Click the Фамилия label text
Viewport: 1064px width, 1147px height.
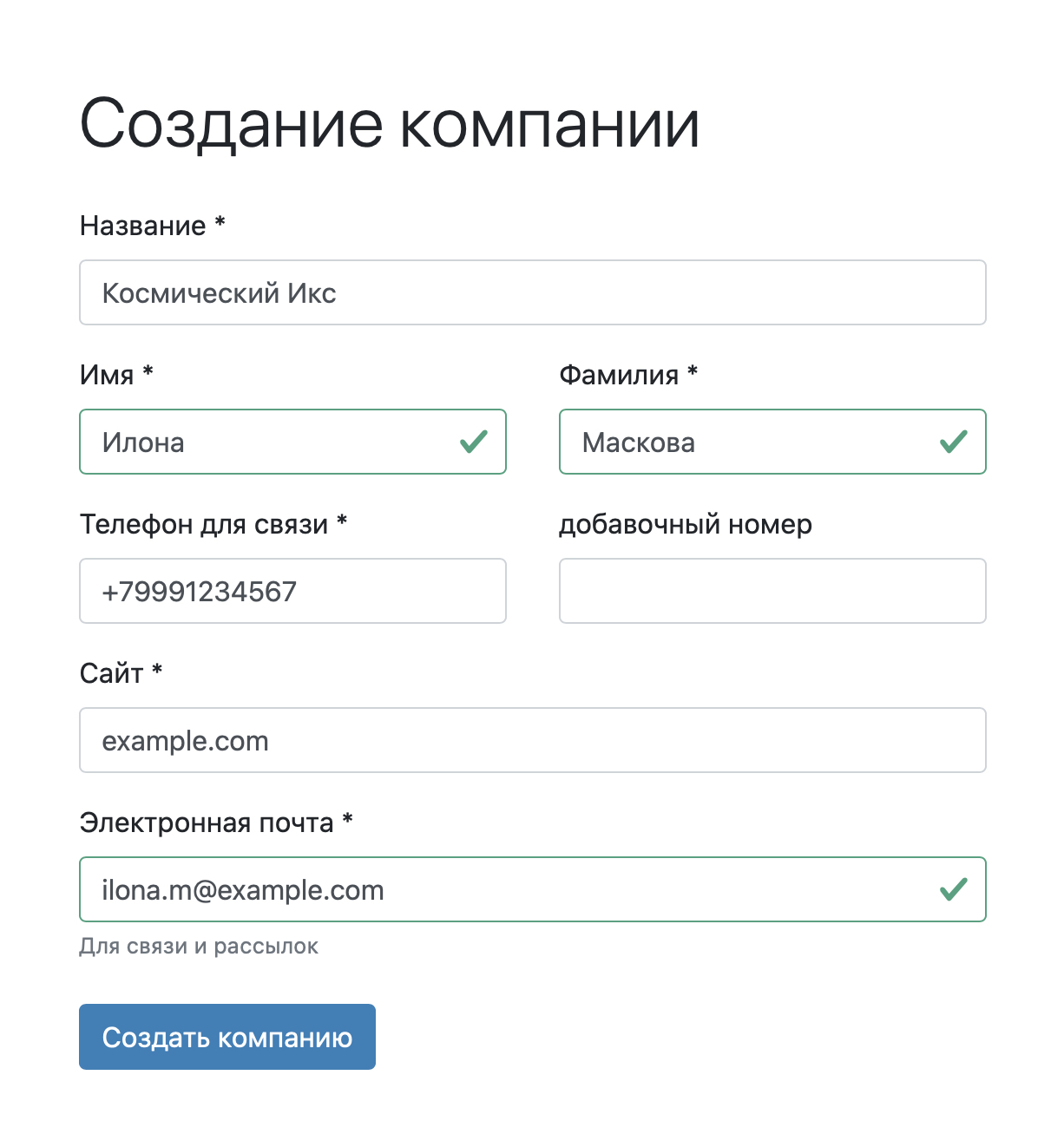point(619,375)
